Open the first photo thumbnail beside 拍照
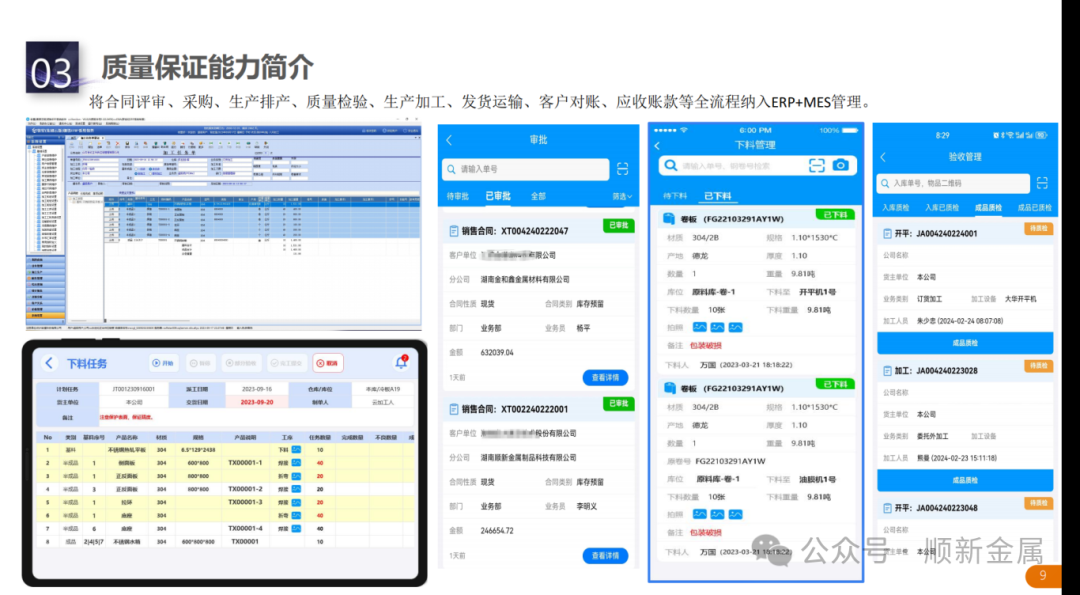This screenshot has width=1080, height=595. (x=700, y=327)
